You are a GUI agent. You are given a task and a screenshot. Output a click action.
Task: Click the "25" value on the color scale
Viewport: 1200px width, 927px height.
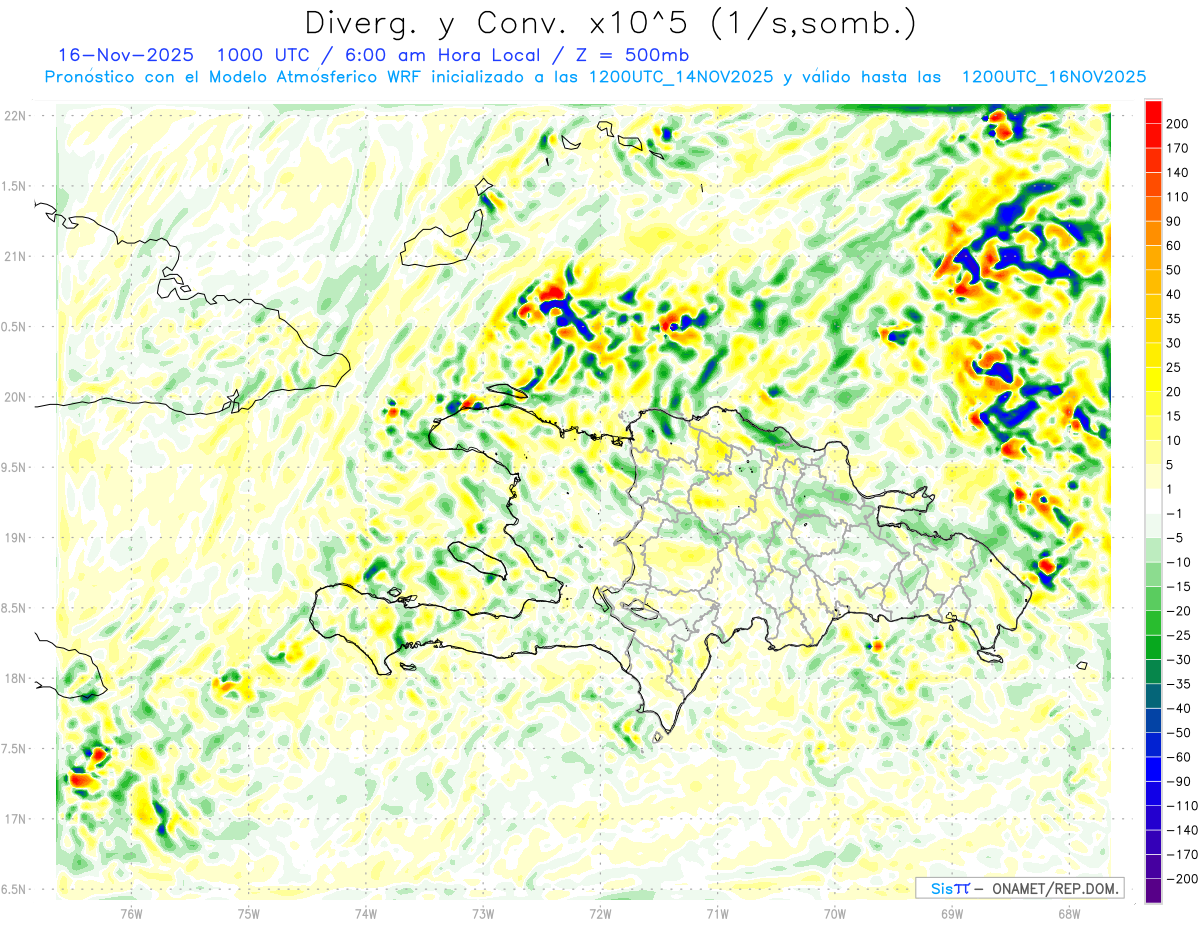1175,368
